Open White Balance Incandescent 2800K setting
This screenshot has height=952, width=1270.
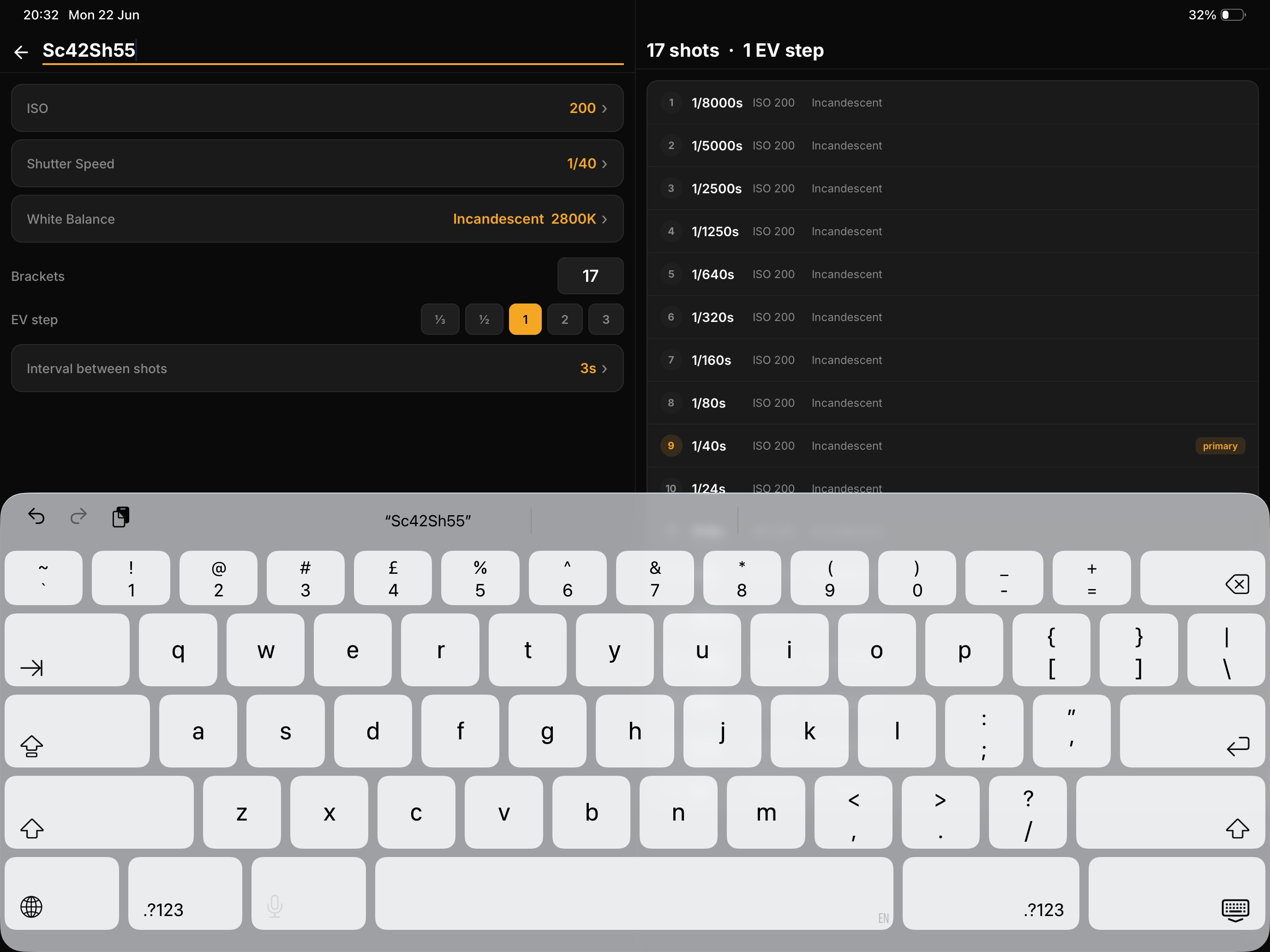[317, 219]
